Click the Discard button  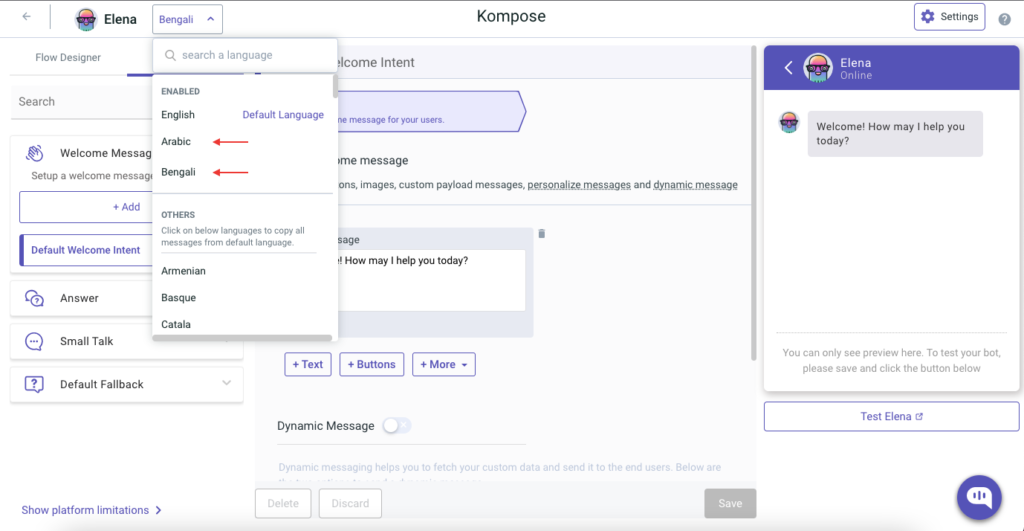(x=350, y=504)
